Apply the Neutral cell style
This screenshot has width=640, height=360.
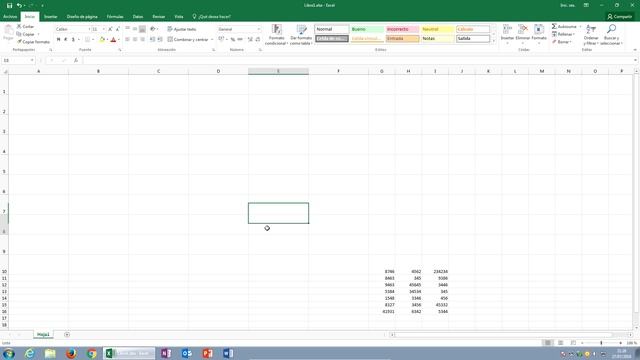(x=437, y=29)
